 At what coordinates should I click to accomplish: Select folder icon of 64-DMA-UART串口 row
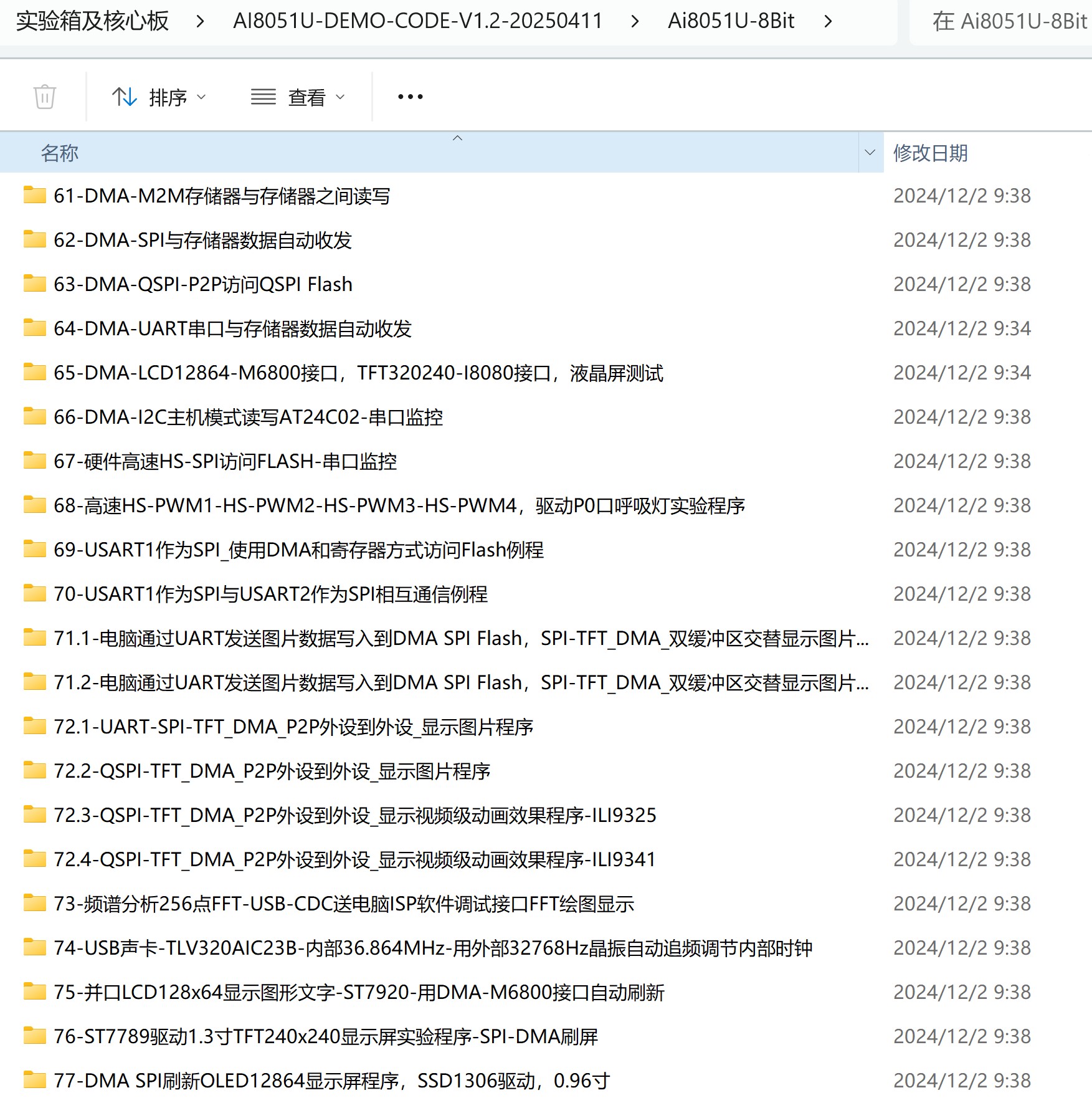pyautogui.click(x=35, y=328)
